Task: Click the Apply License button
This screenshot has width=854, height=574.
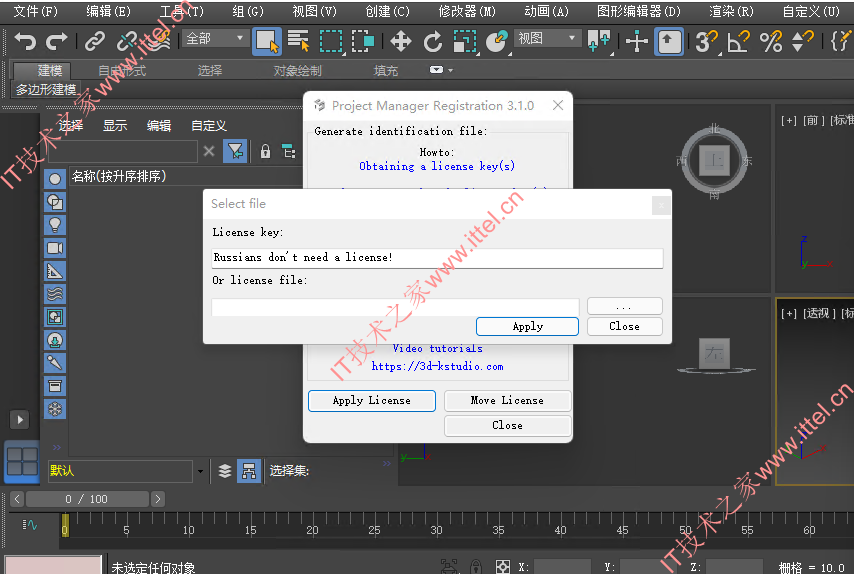Action: point(371,401)
